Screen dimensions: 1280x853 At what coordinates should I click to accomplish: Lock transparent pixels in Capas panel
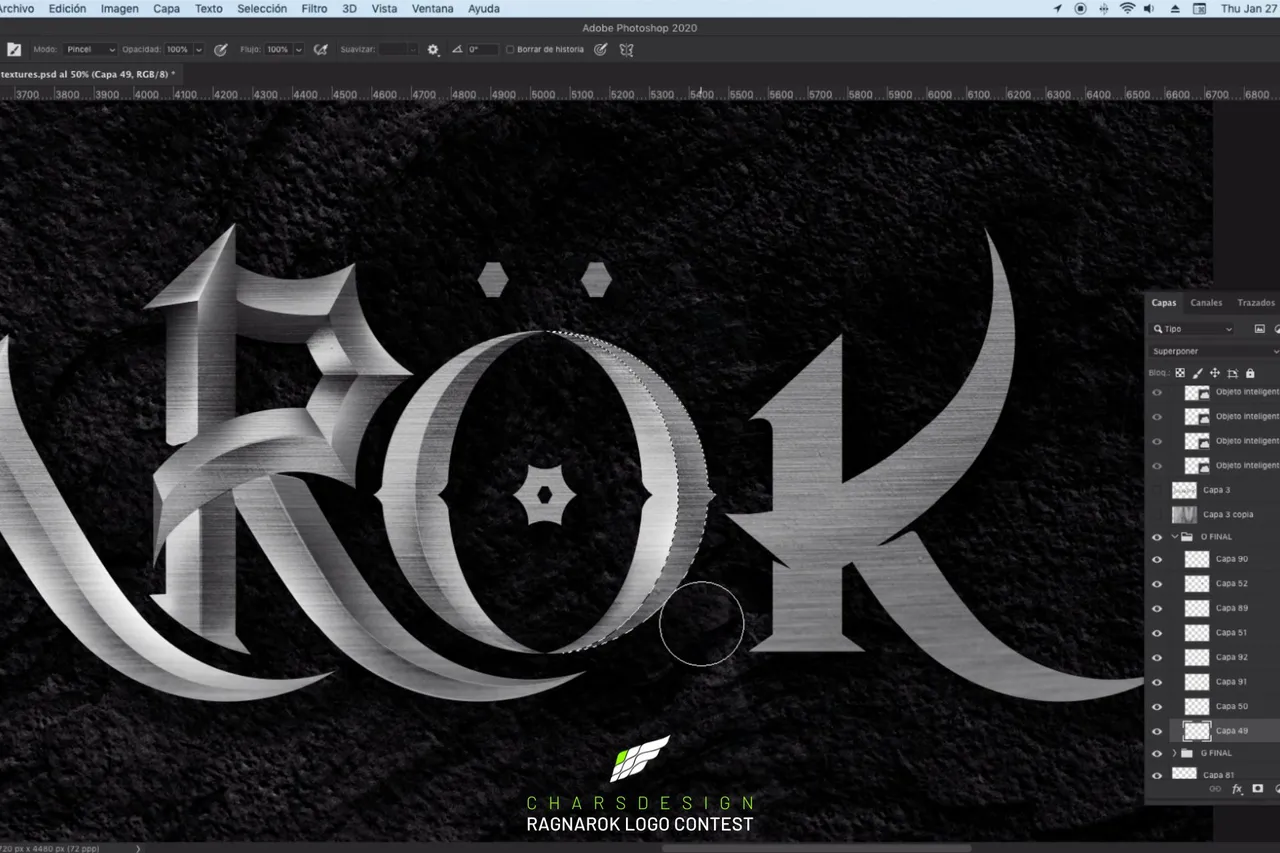point(1180,373)
